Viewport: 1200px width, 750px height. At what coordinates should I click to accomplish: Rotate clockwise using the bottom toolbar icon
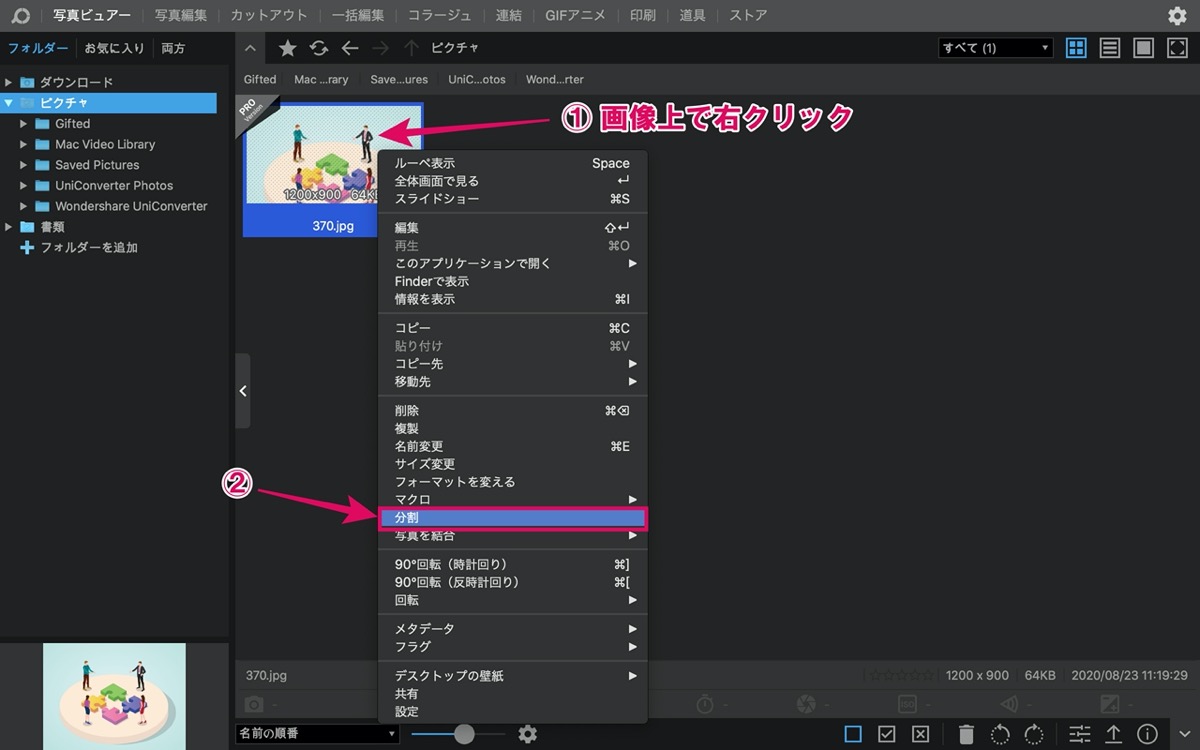click(x=1034, y=734)
